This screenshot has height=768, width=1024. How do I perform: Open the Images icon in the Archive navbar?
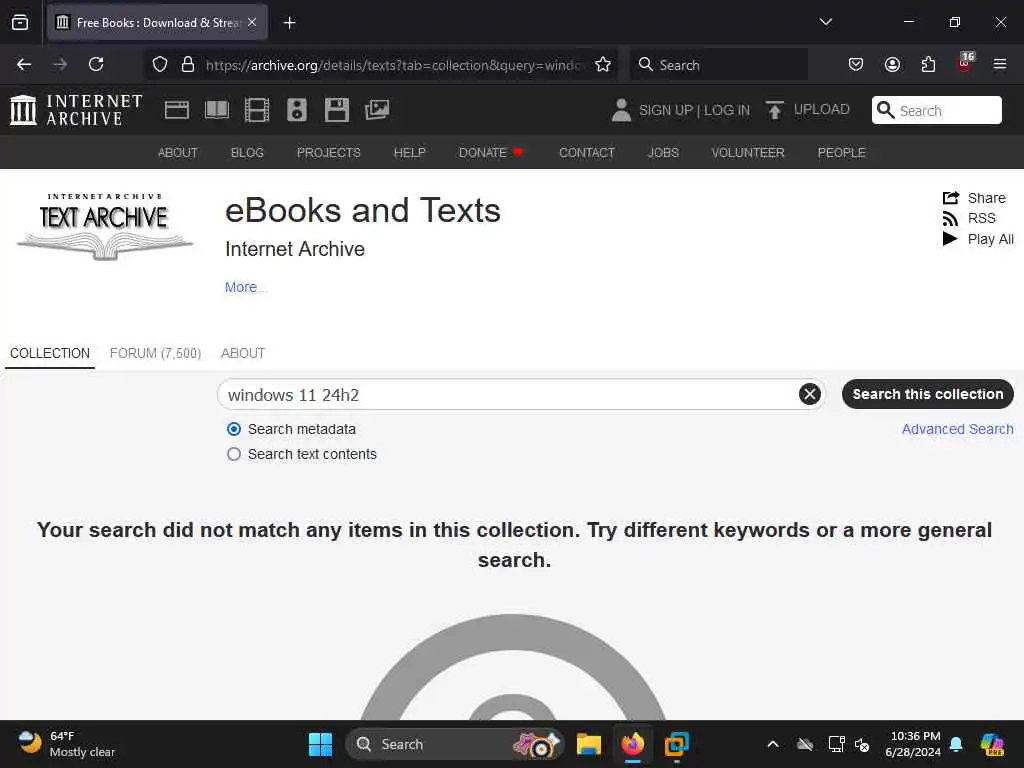point(377,110)
